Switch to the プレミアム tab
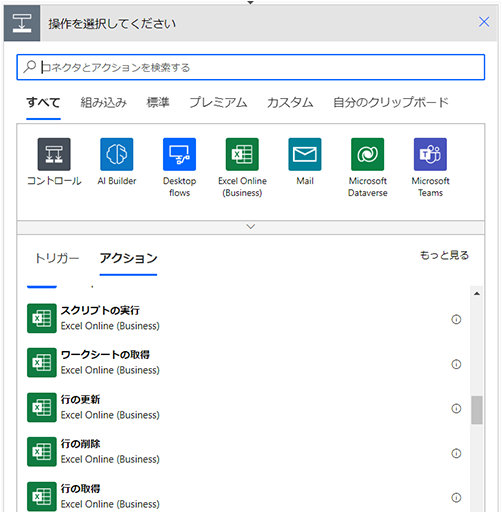 click(218, 102)
